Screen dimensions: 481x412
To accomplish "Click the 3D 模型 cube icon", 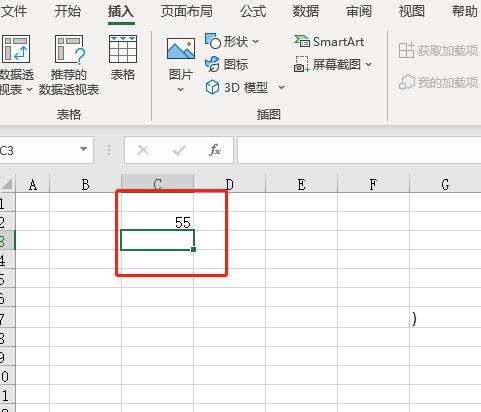I will coord(212,87).
